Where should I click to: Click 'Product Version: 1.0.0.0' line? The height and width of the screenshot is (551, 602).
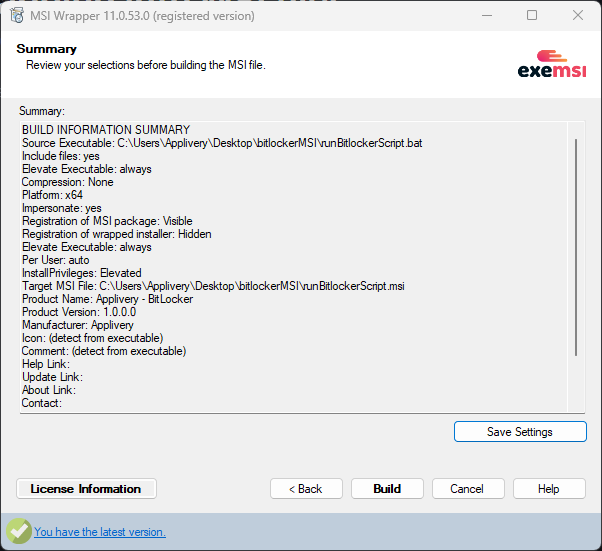click(79, 312)
